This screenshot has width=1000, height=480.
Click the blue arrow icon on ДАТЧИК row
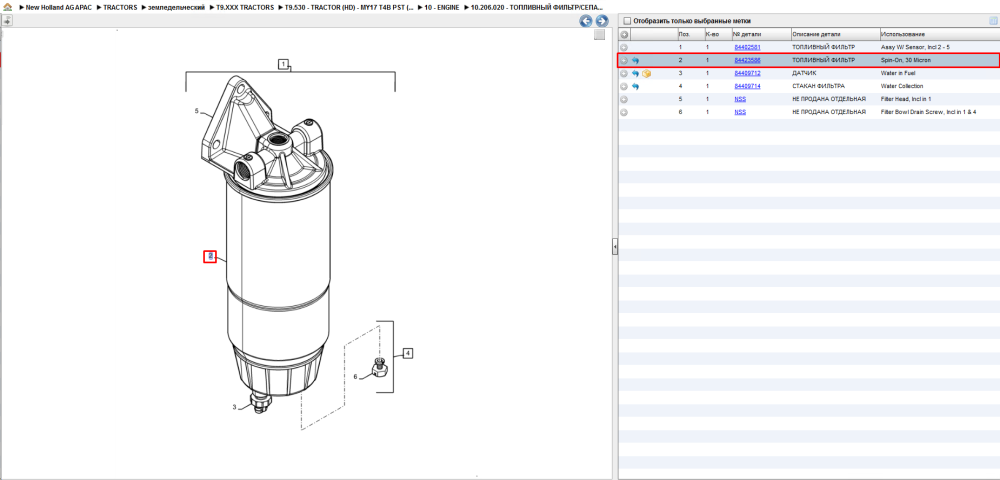tap(635, 73)
